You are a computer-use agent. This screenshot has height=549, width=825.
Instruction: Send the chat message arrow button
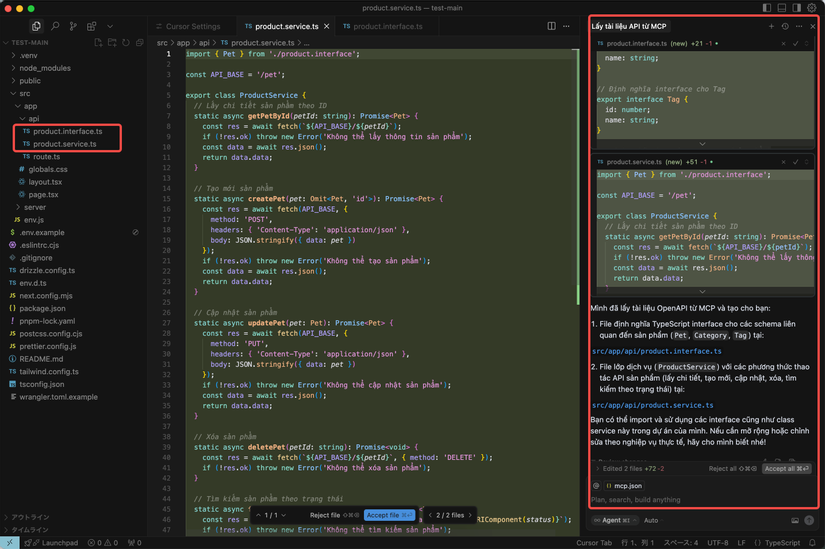(x=809, y=520)
